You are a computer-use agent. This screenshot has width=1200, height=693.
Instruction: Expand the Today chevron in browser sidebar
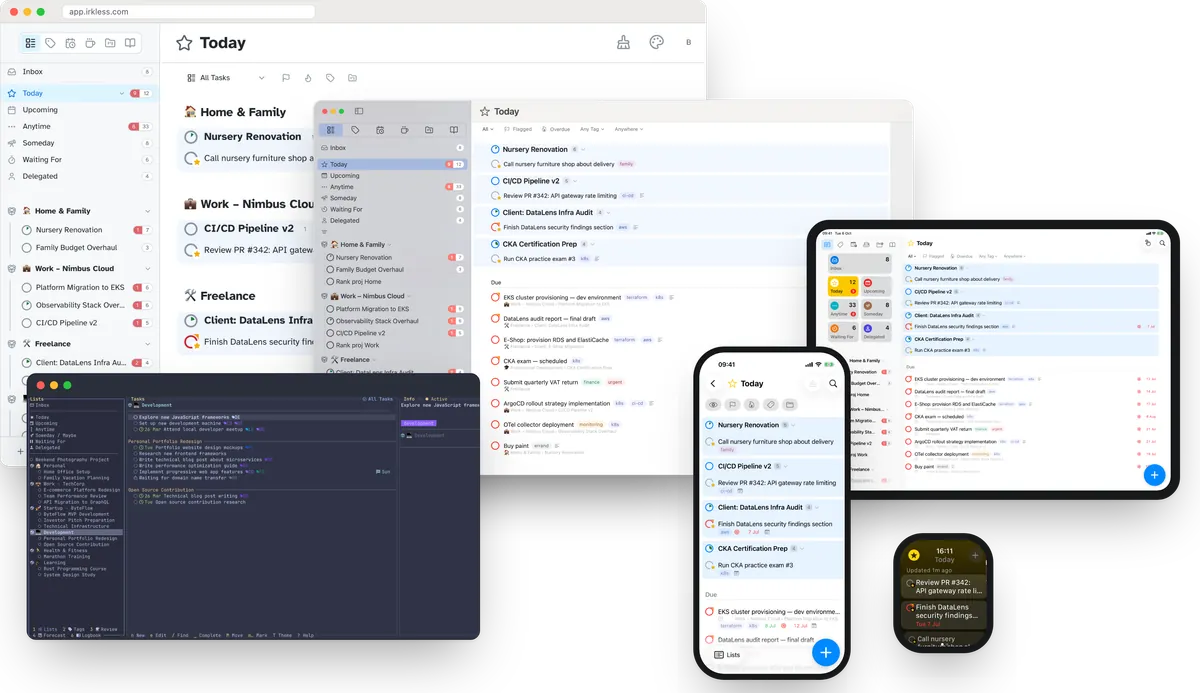121,93
